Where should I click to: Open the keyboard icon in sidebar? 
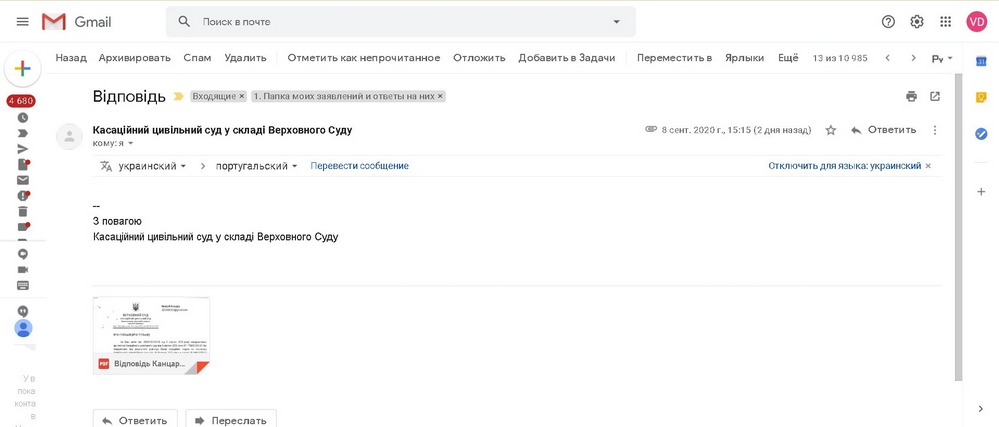(x=22, y=286)
